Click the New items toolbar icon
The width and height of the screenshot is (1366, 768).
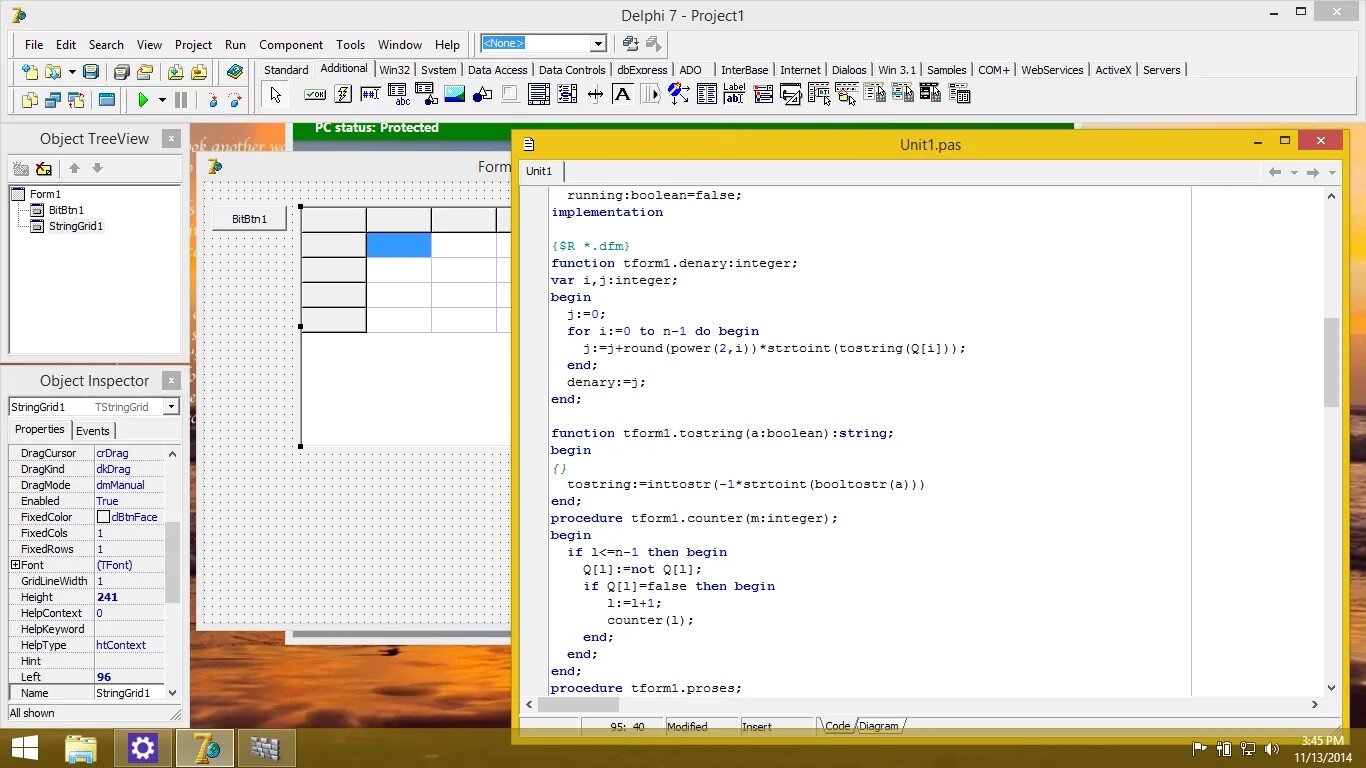(x=30, y=72)
